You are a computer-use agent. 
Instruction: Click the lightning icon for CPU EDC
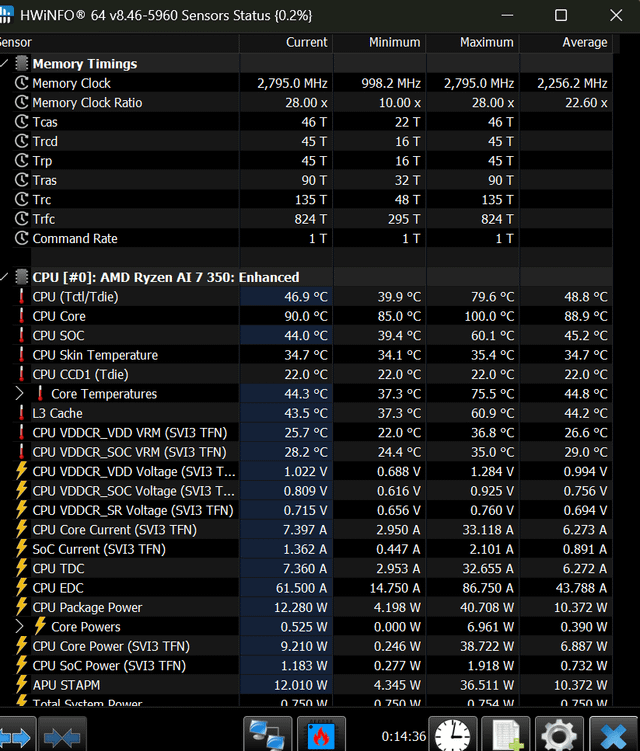21,588
